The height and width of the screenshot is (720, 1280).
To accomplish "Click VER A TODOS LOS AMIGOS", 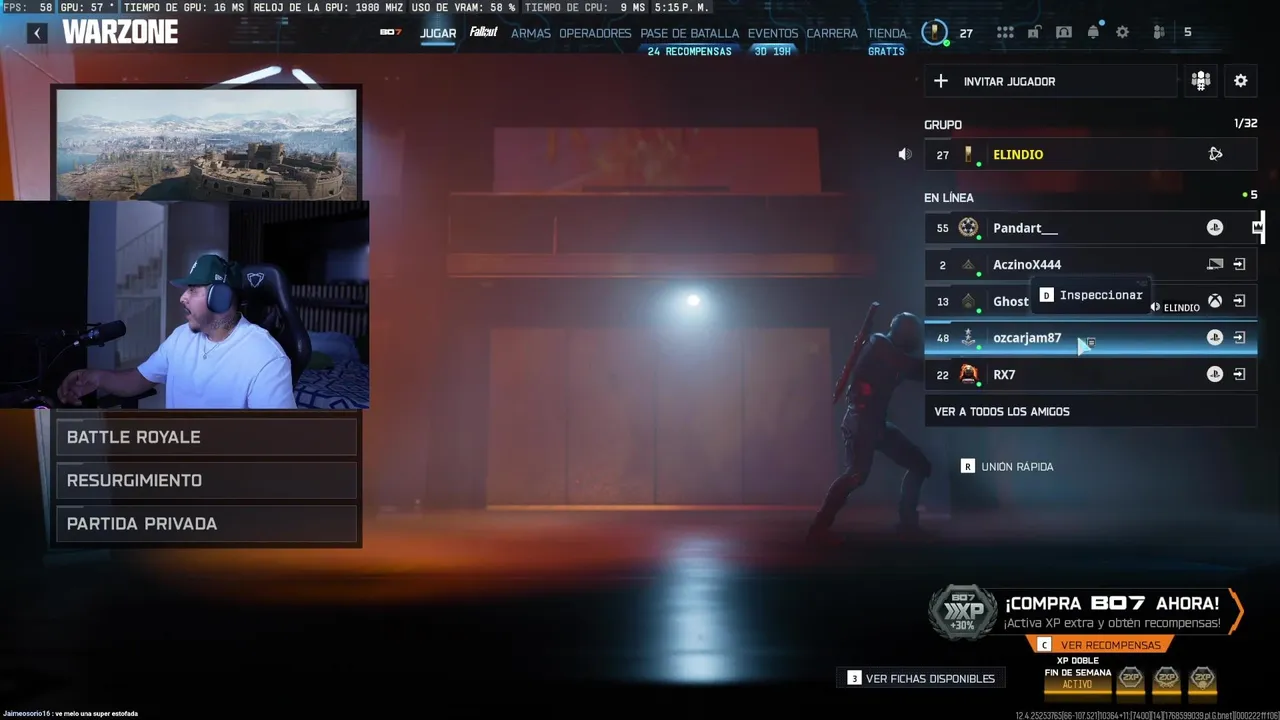I will coord(1090,411).
